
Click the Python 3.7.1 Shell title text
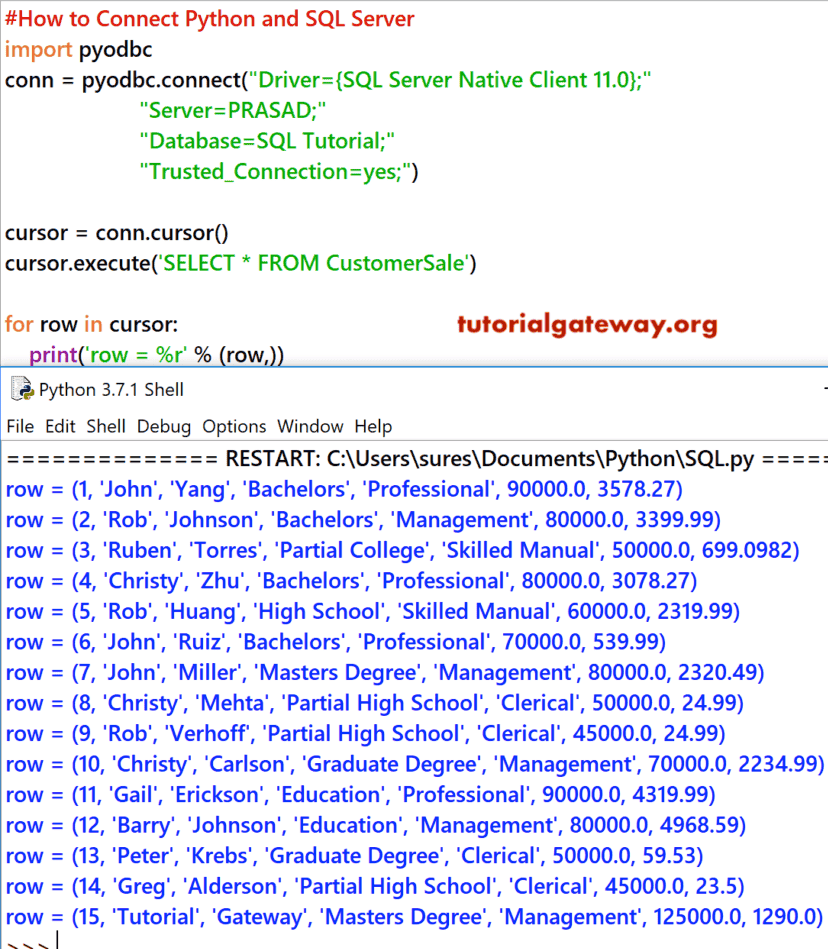pyautogui.click(x=113, y=390)
